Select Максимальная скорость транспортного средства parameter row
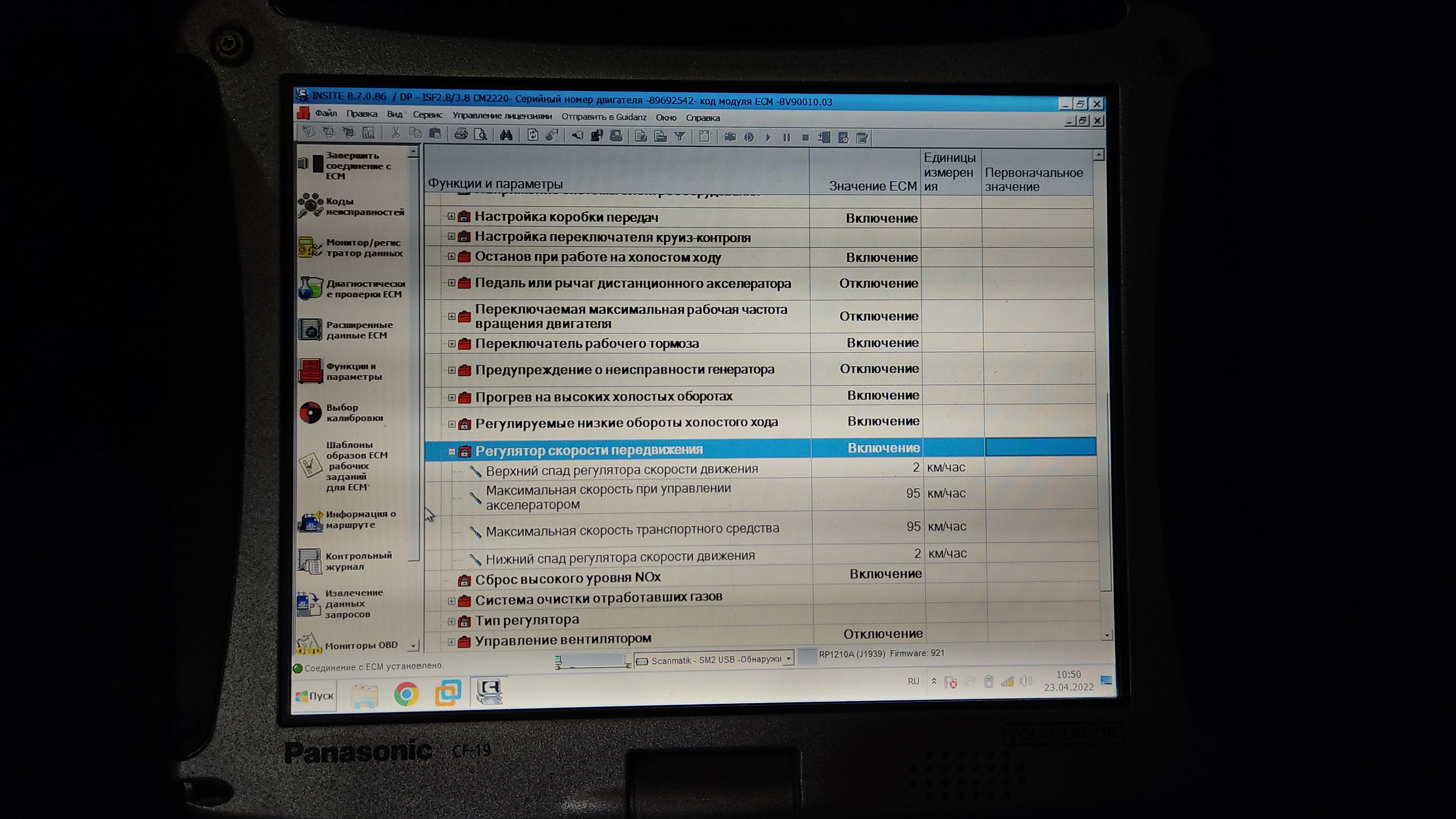The height and width of the screenshot is (819, 1456). [632, 530]
